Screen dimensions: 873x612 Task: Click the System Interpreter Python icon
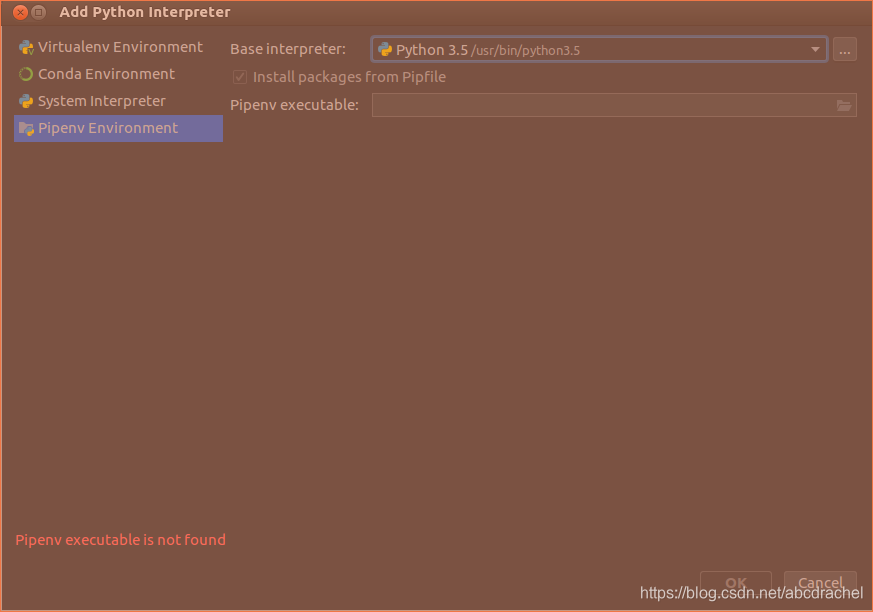coord(25,100)
